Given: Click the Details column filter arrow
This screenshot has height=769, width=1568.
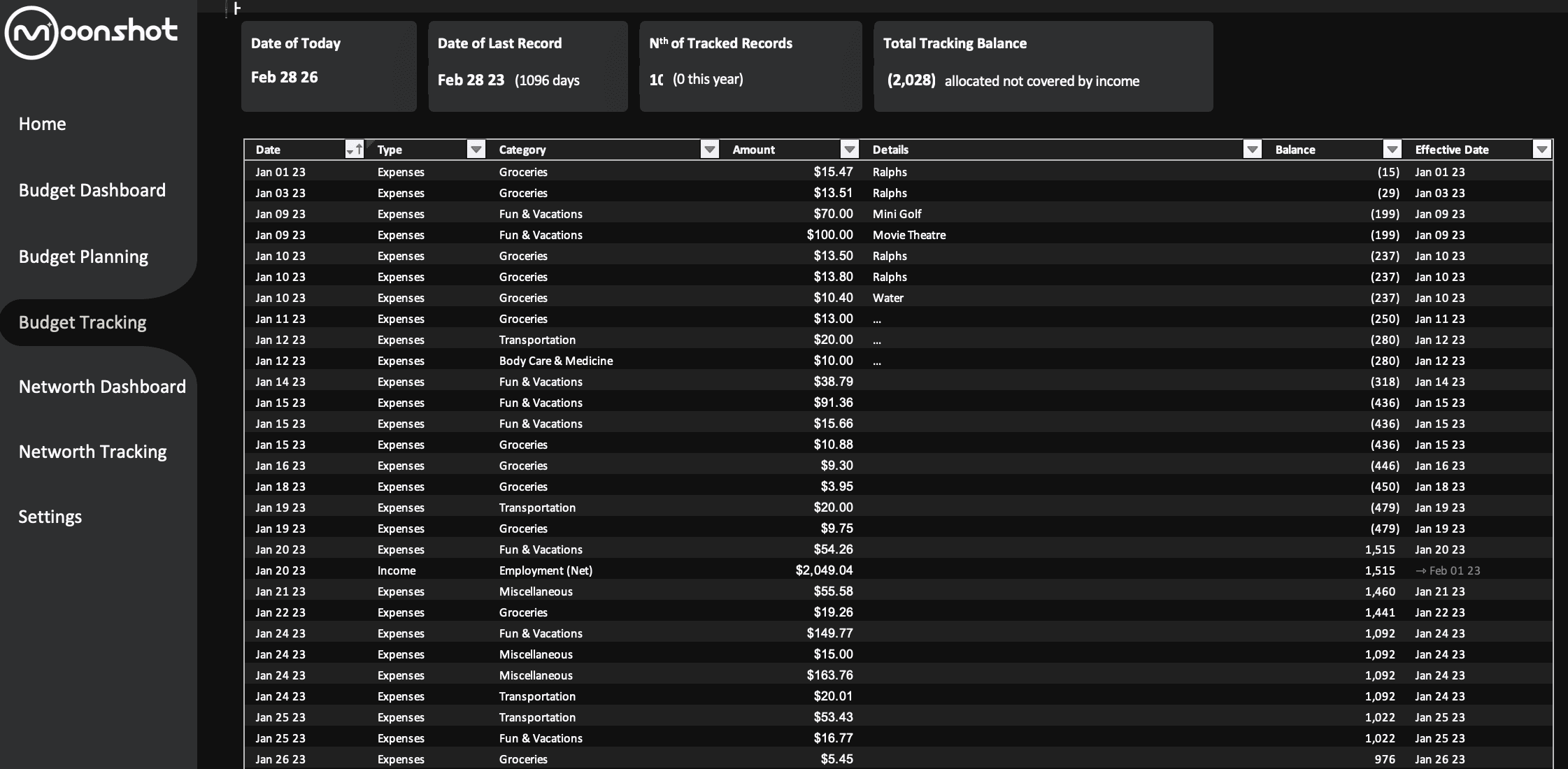Looking at the screenshot, I should (1253, 150).
